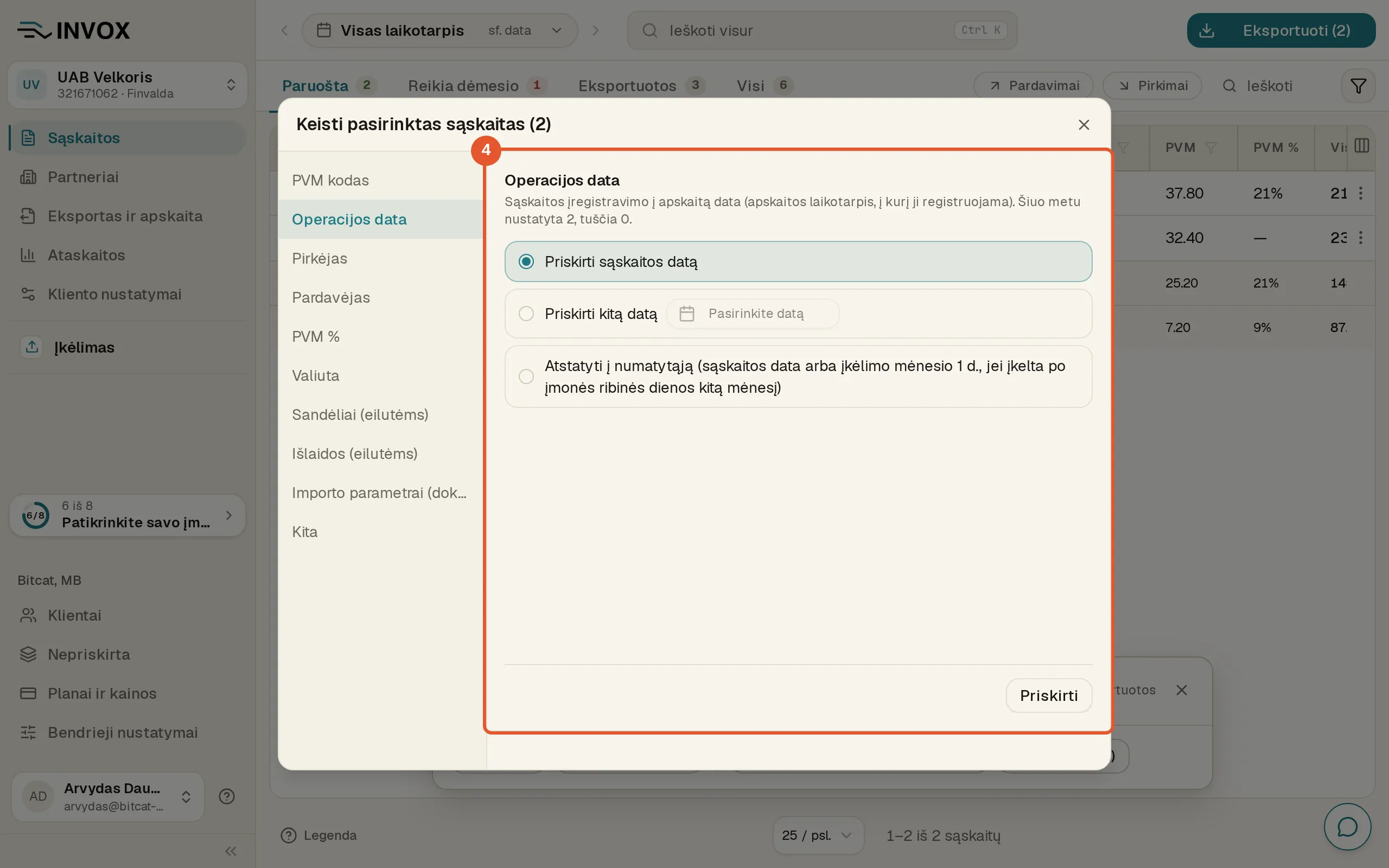Open the 6 iš 8 onboarding progress card

128,515
